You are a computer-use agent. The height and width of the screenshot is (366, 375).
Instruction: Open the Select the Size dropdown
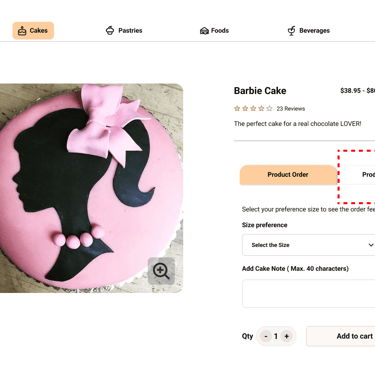308,245
